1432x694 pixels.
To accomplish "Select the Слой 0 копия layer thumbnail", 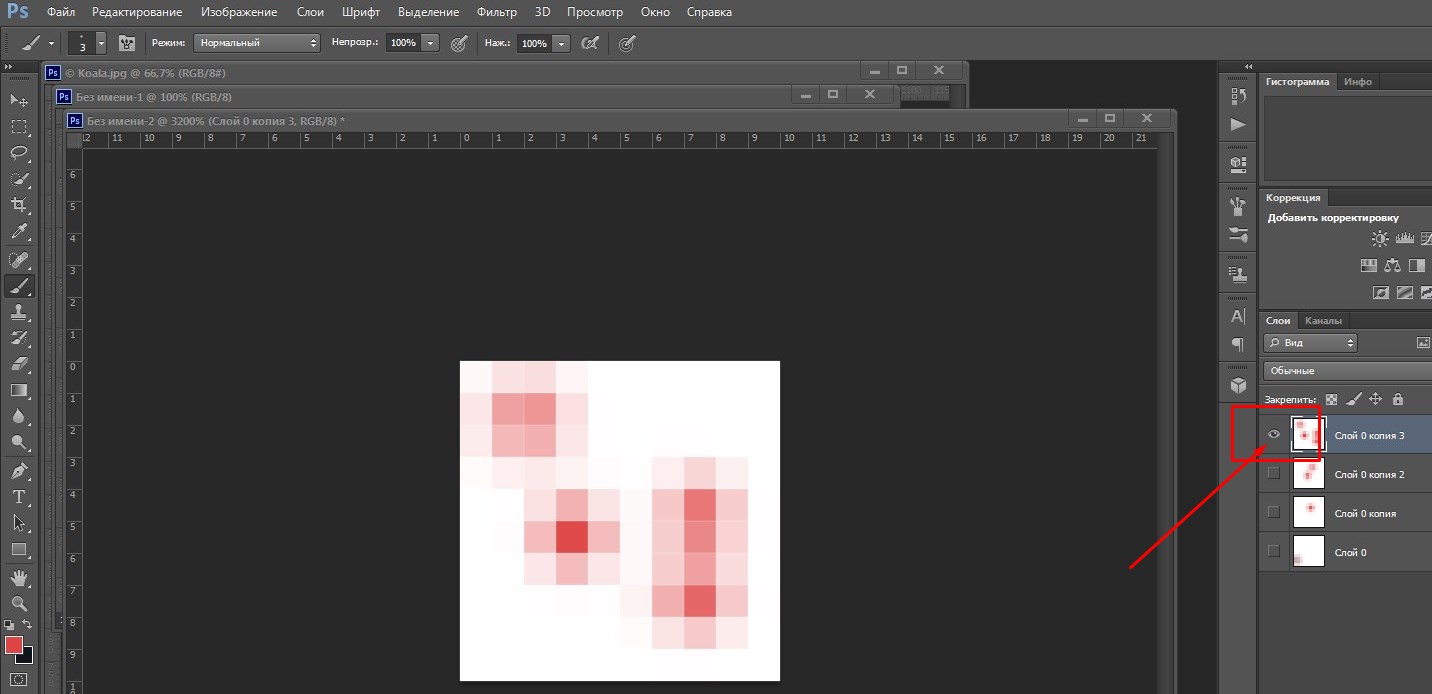I will click(x=1308, y=512).
